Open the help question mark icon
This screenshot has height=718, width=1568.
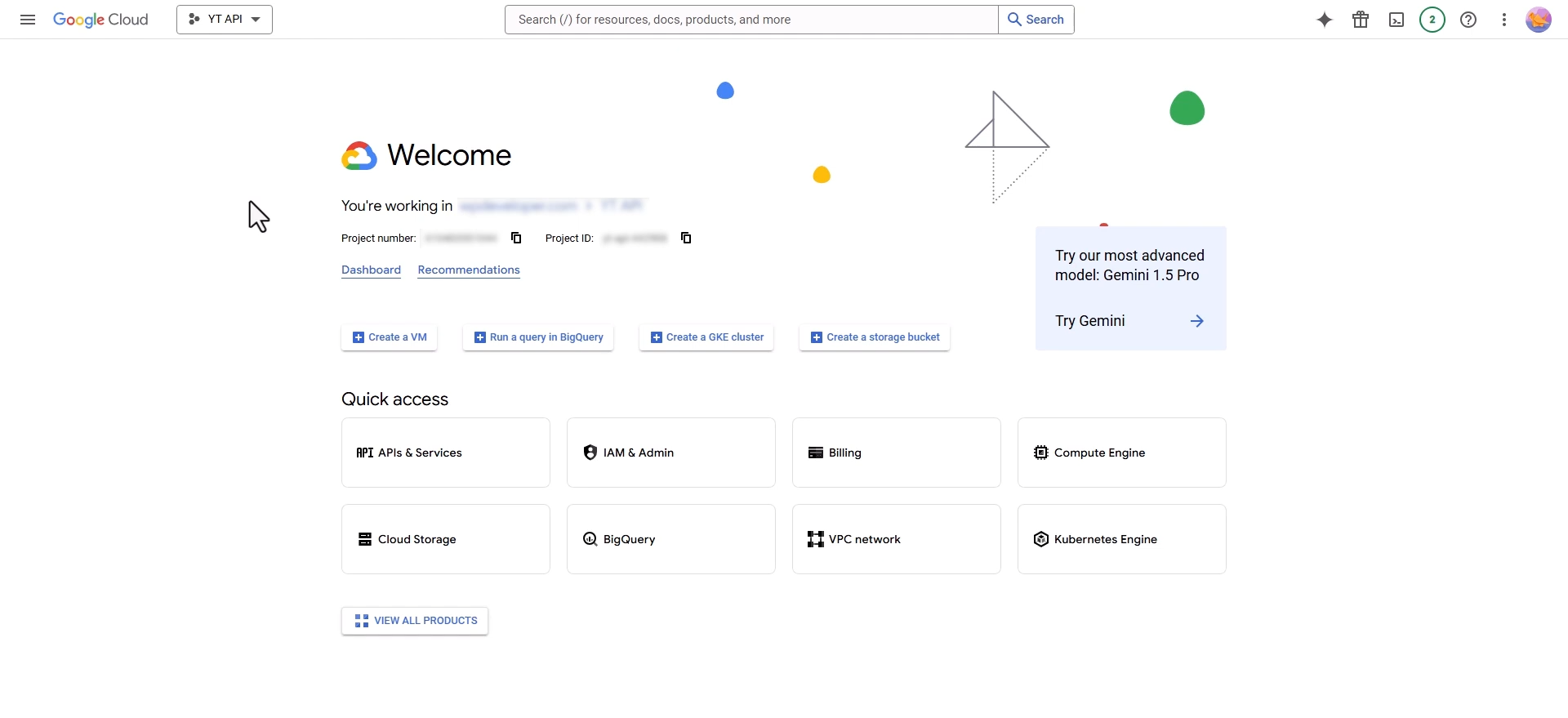point(1468,20)
